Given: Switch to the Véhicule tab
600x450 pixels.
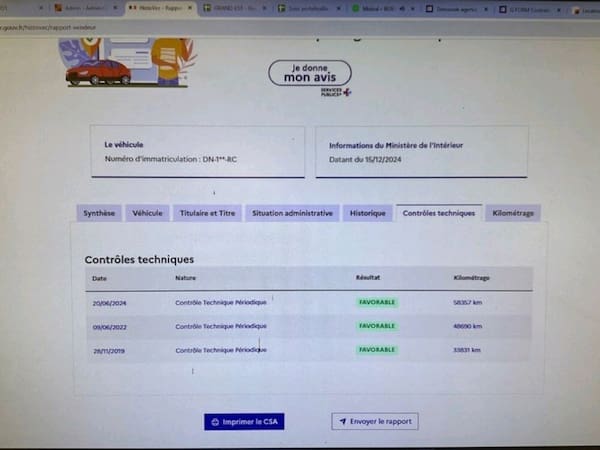Looking at the screenshot, I should pos(147,213).
